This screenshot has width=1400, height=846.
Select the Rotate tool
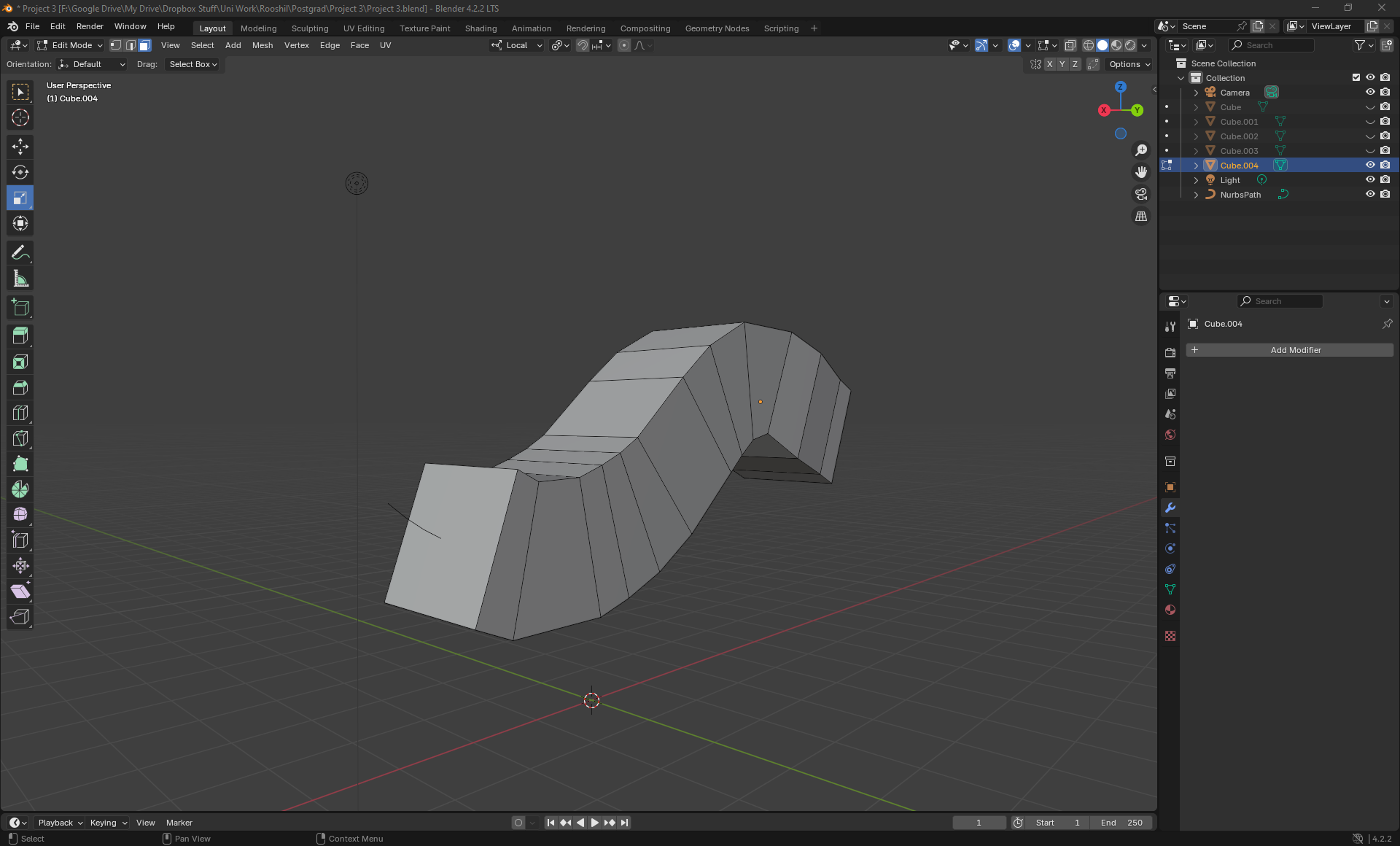[x=20, y=172]
